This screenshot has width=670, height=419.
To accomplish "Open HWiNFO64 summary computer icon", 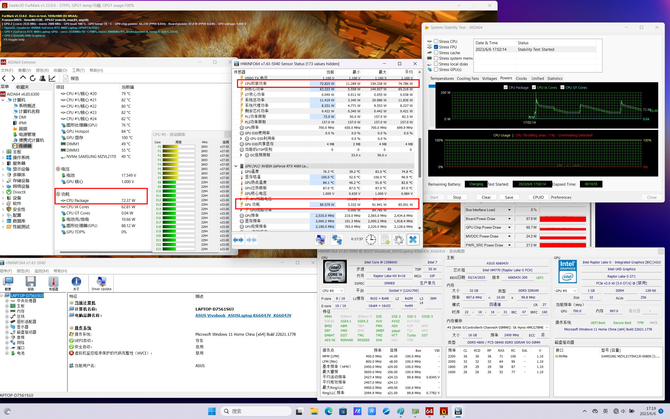I will [8, 281].
